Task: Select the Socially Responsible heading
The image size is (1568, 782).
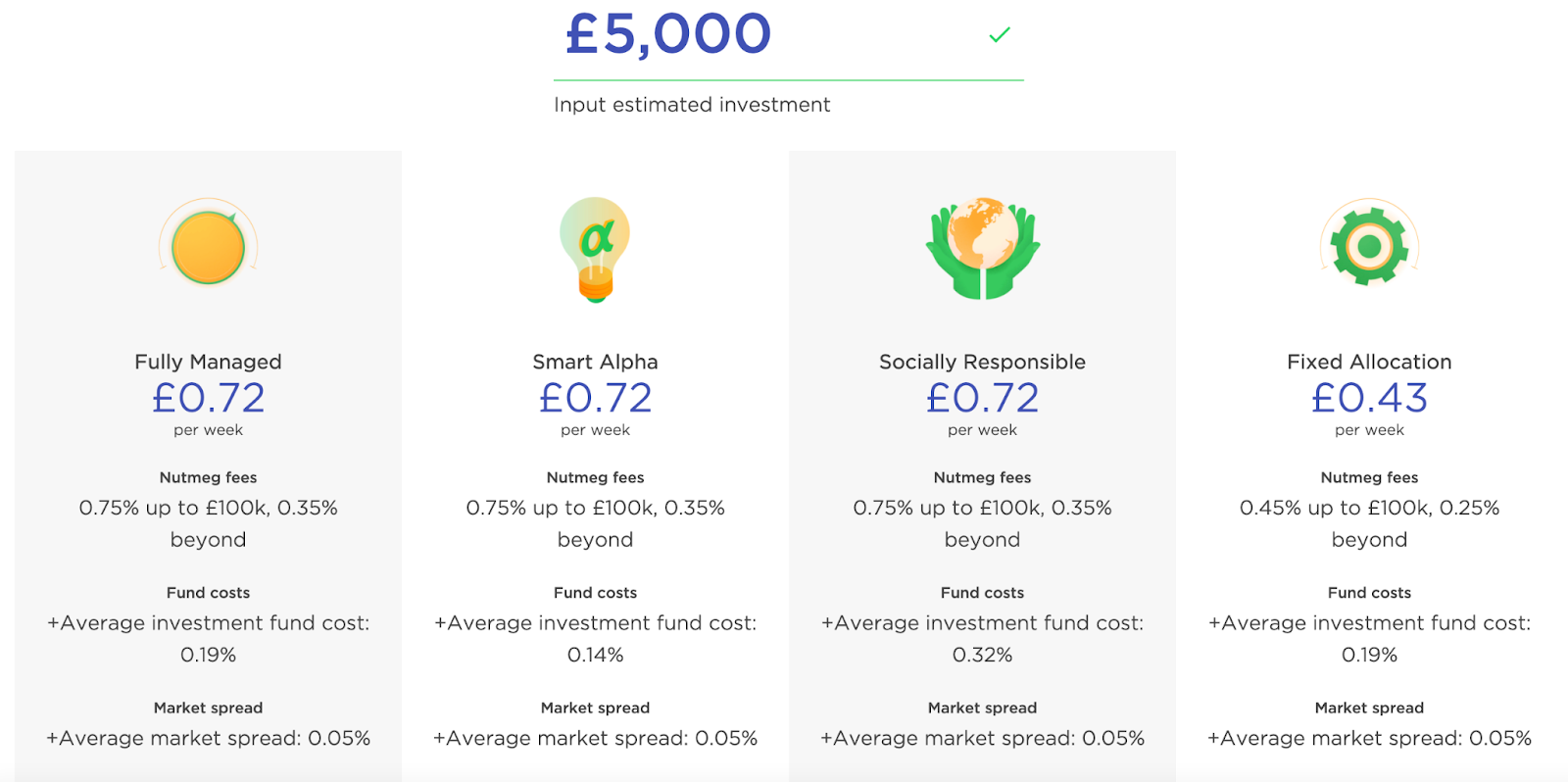Action: pos(982,362)
